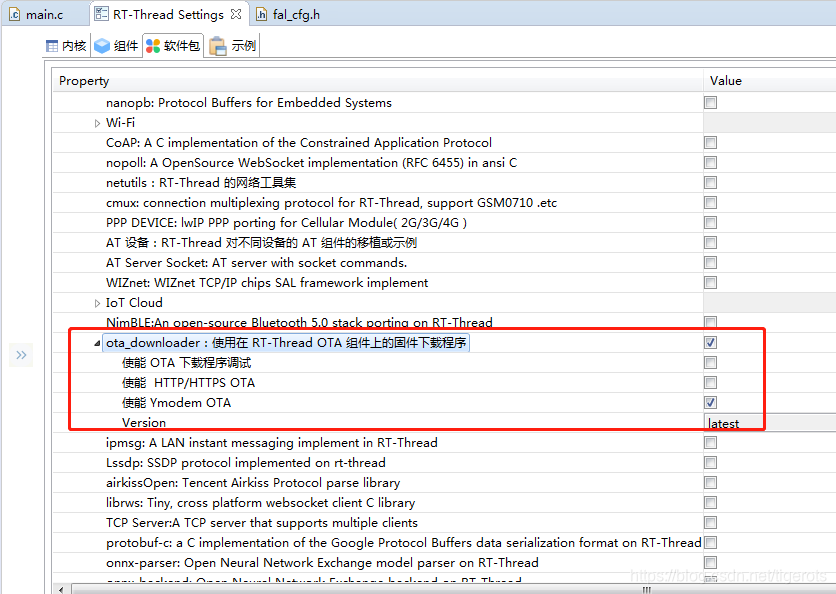Close the RT-Thread Settings tab

(x=236, y=14)
